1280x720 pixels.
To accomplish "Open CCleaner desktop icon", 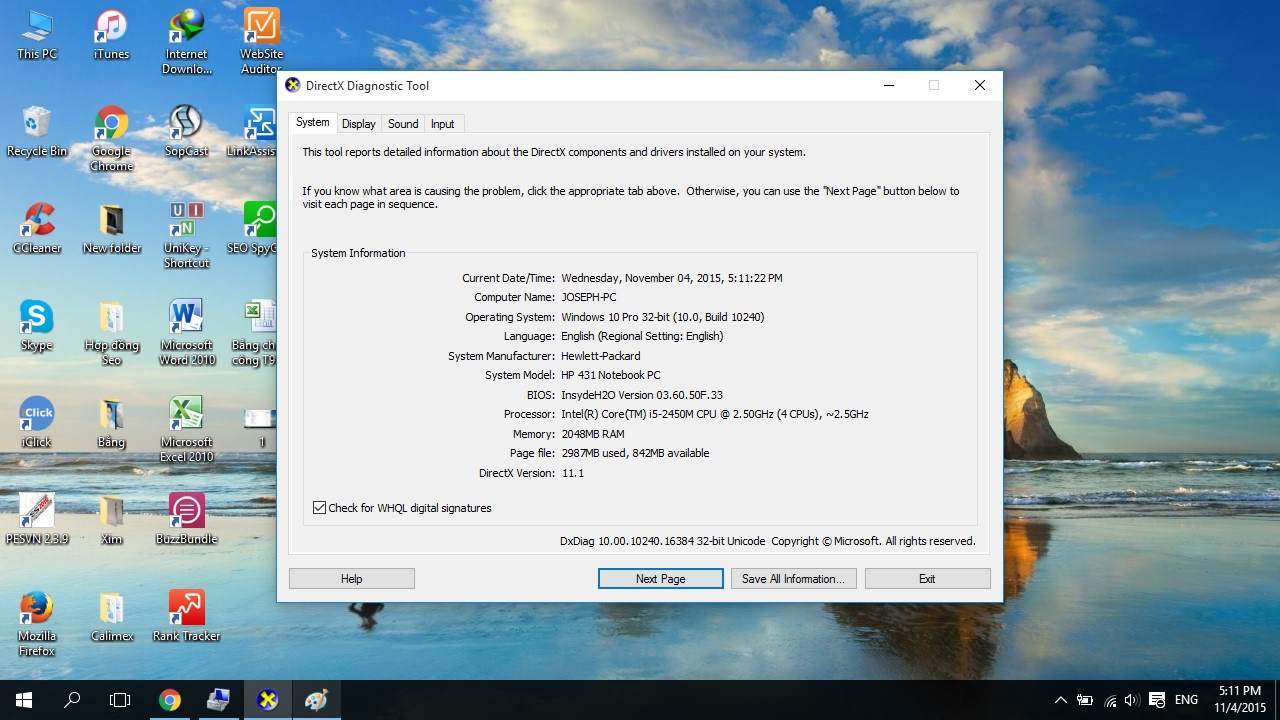I will point(37,228).
